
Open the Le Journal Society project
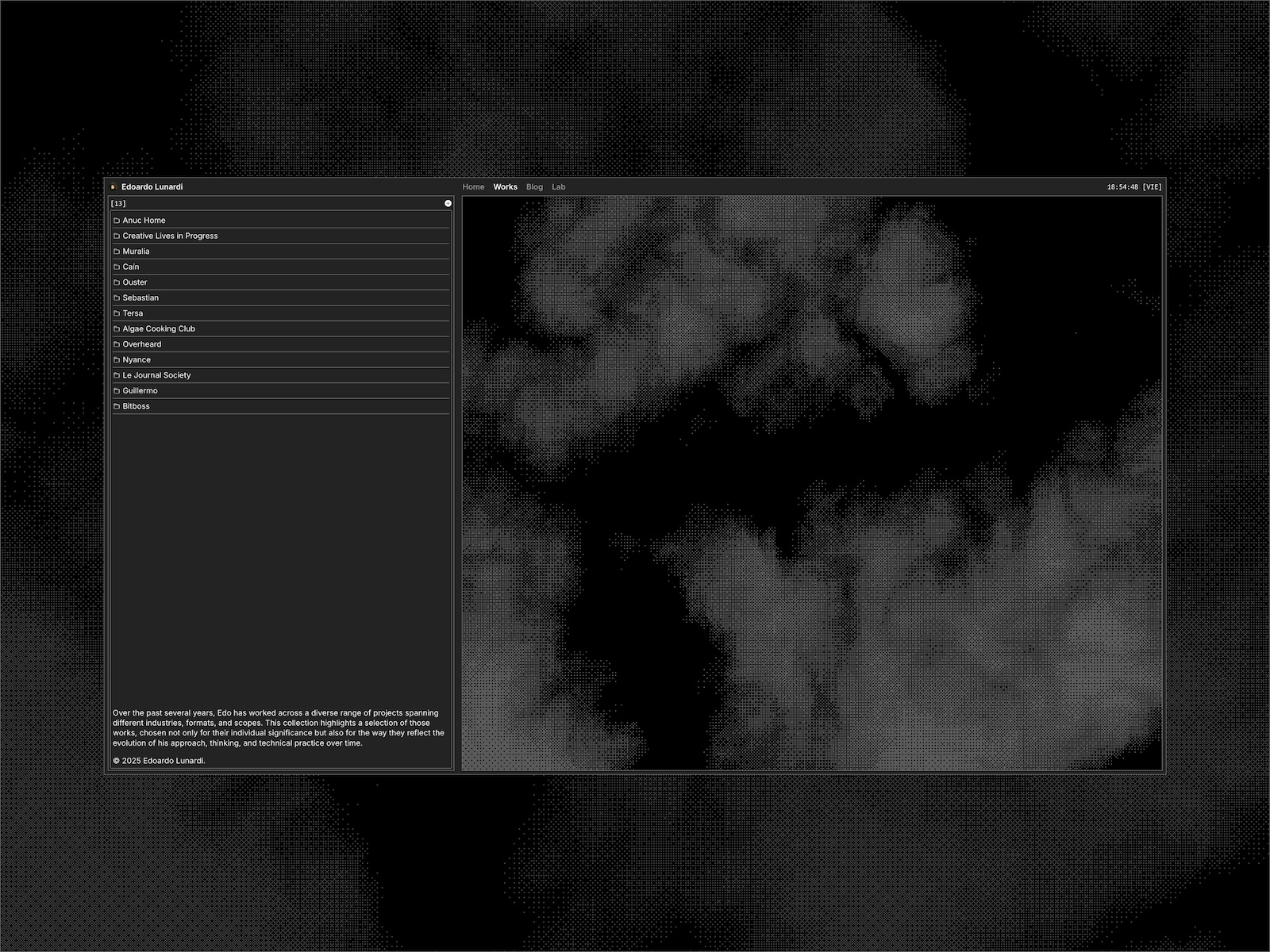coord(156,375)
